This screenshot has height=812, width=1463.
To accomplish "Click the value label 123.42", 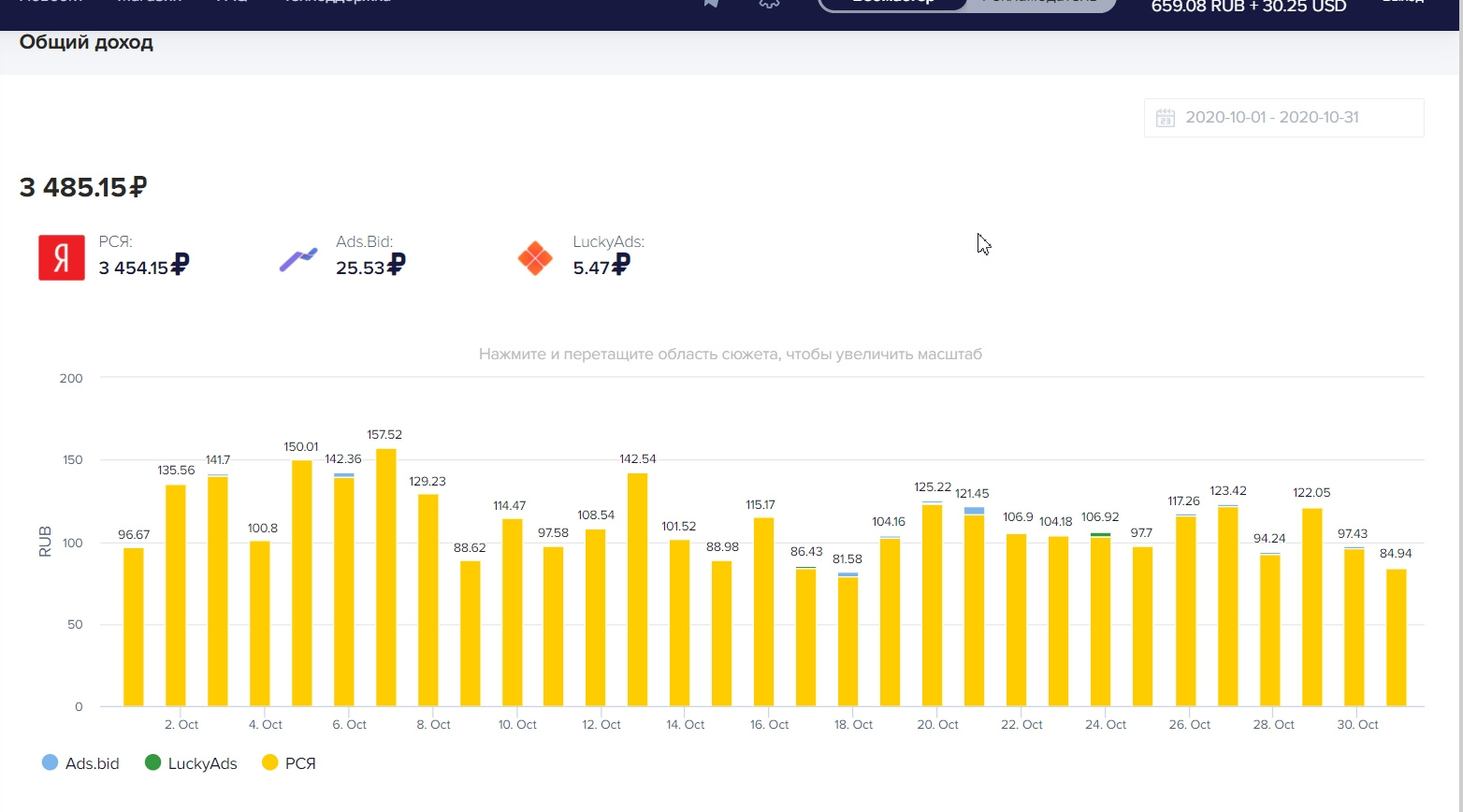I will pyautogui.click(x=1228, y=491).
